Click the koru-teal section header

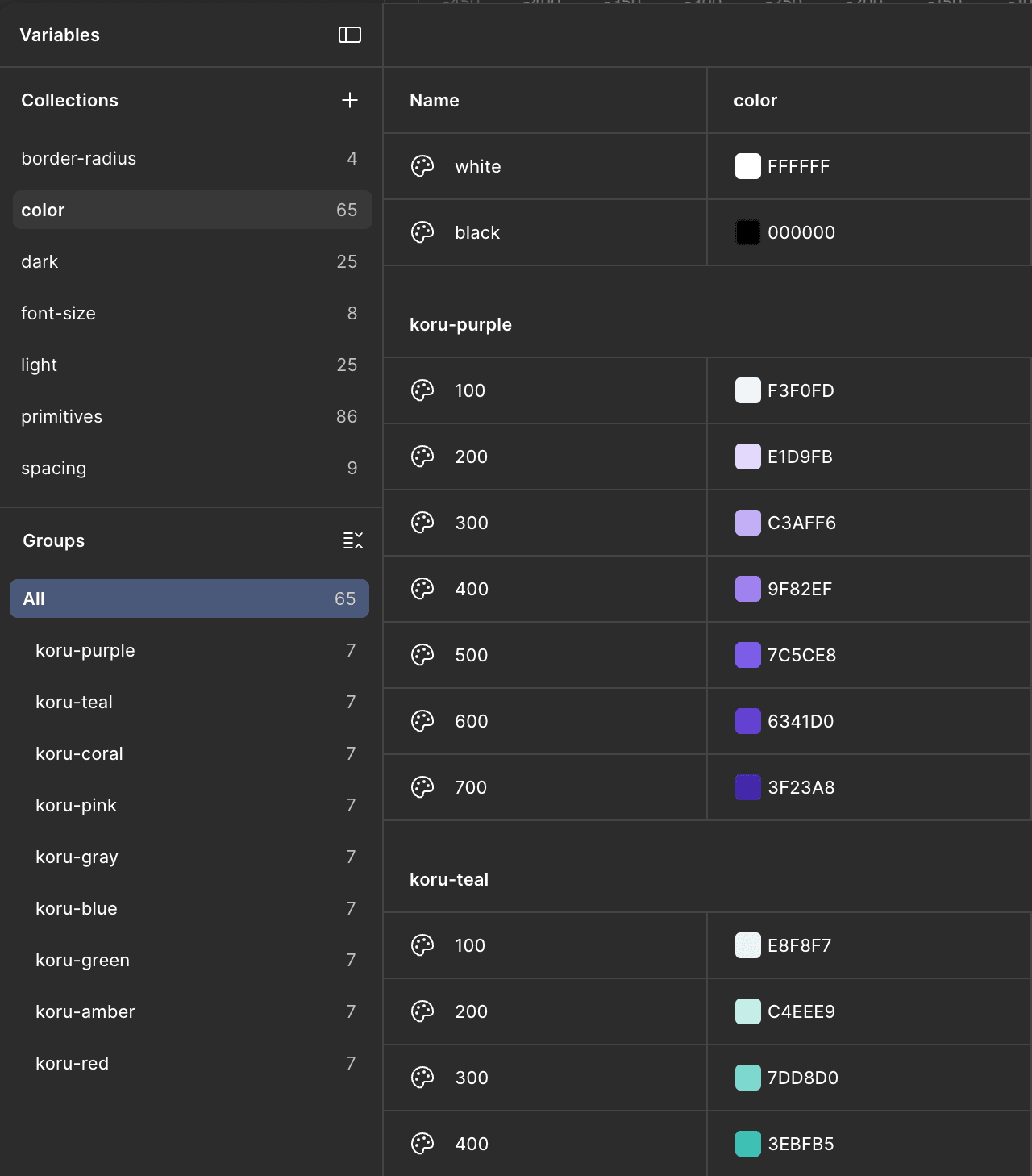(449, 879)
